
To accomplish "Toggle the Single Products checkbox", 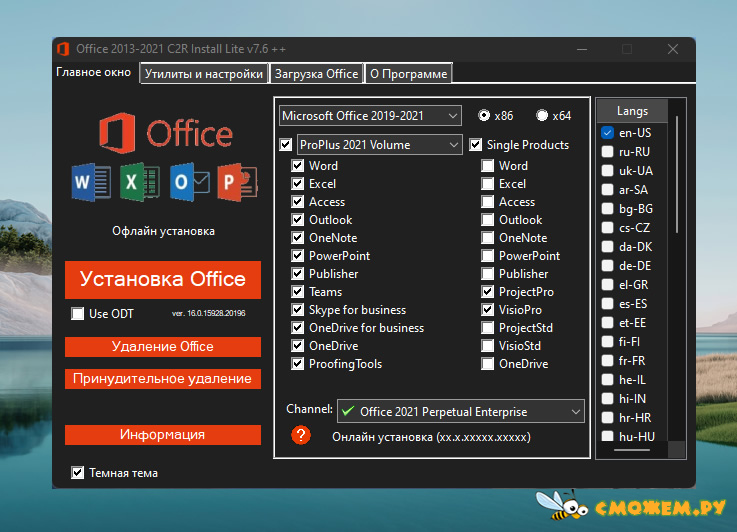I will pyautogui.click(x=476, y=144).
